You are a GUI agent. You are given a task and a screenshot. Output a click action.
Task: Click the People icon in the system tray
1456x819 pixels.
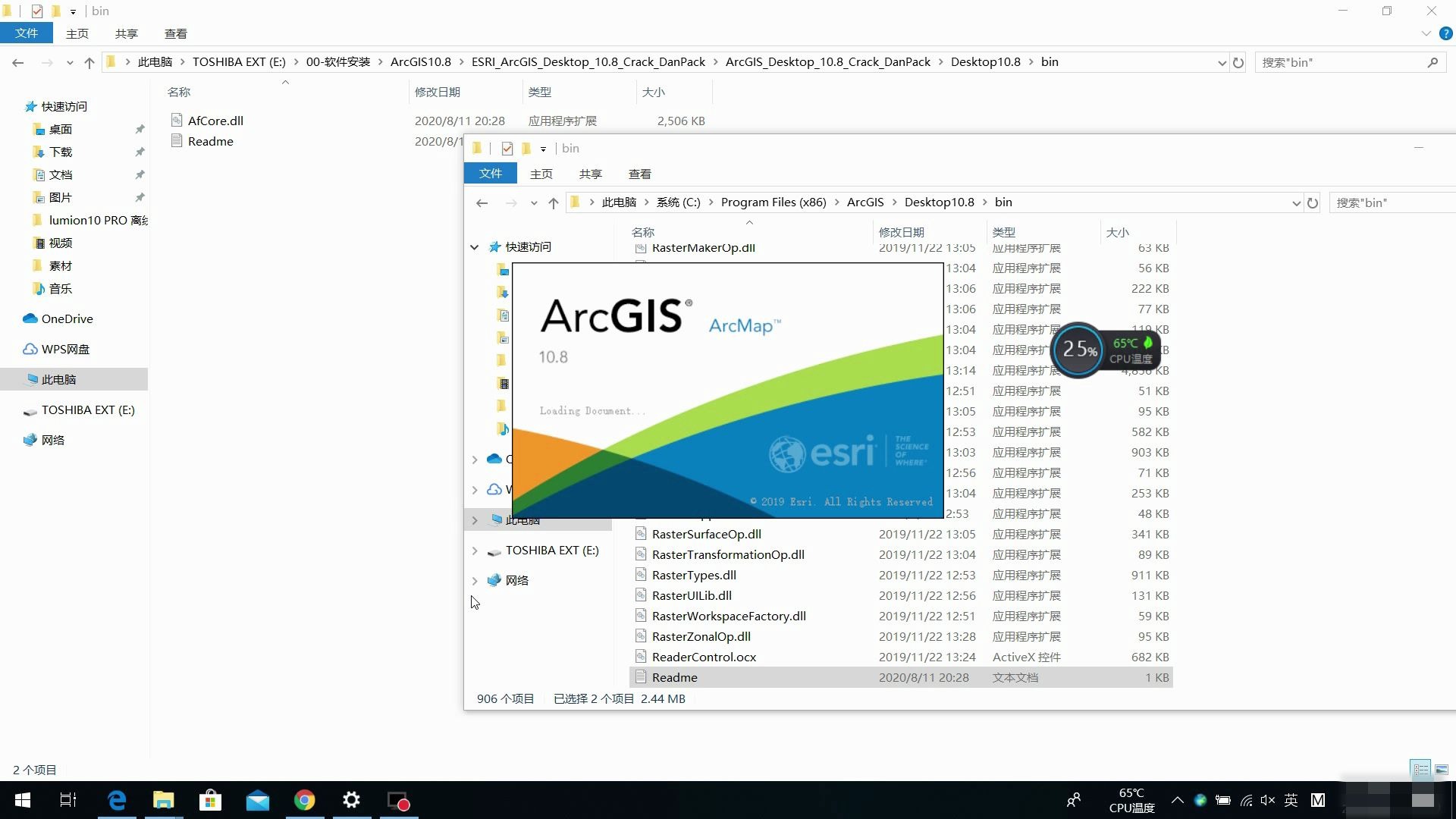tap(1074, 800)
